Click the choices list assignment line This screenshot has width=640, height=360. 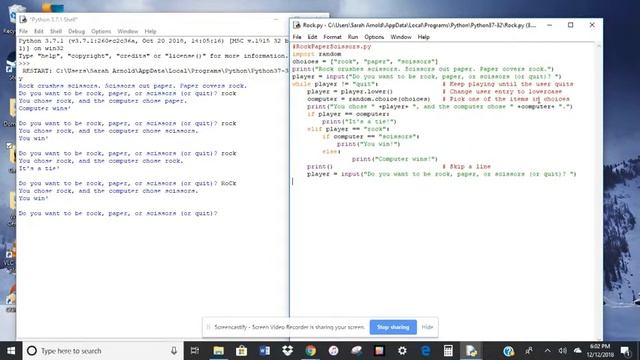[x=365, y=62]
